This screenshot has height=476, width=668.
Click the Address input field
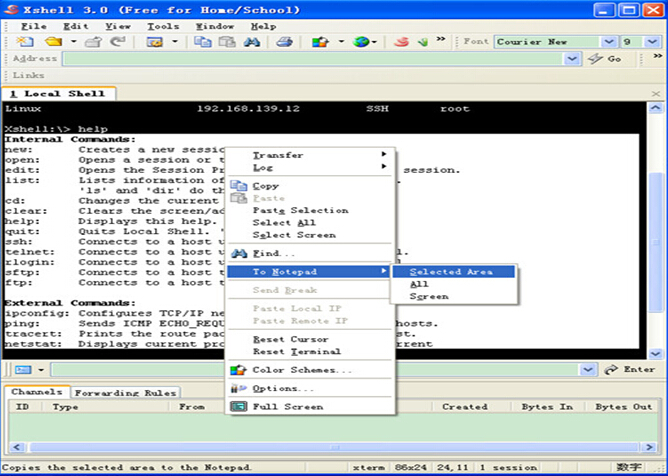point(313,59)
